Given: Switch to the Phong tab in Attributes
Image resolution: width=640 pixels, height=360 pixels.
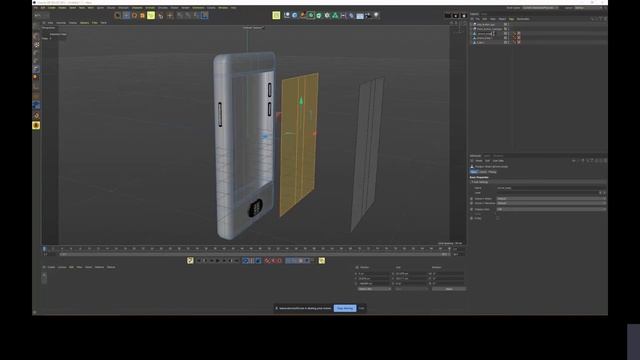Looking at the screenshot, I should (493, 172).
